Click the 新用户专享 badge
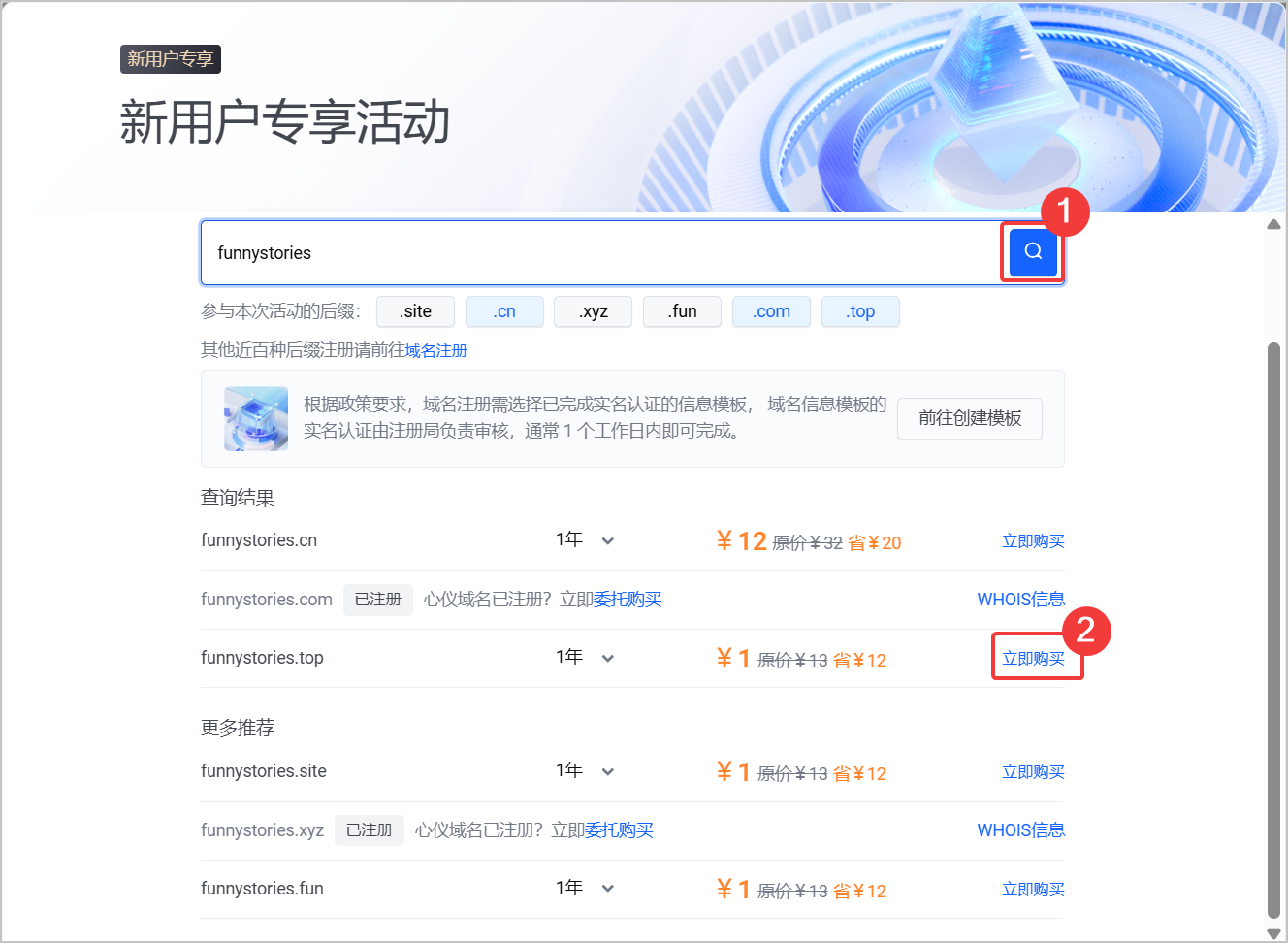This screenshot has width=1288, height=943. click(x=171, y=59)
